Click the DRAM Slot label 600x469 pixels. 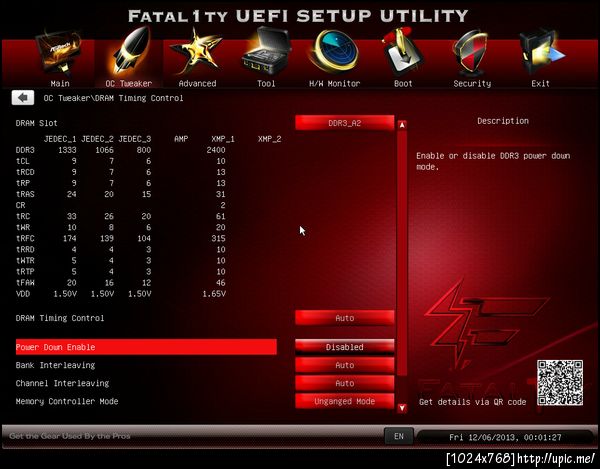[36, 123]
